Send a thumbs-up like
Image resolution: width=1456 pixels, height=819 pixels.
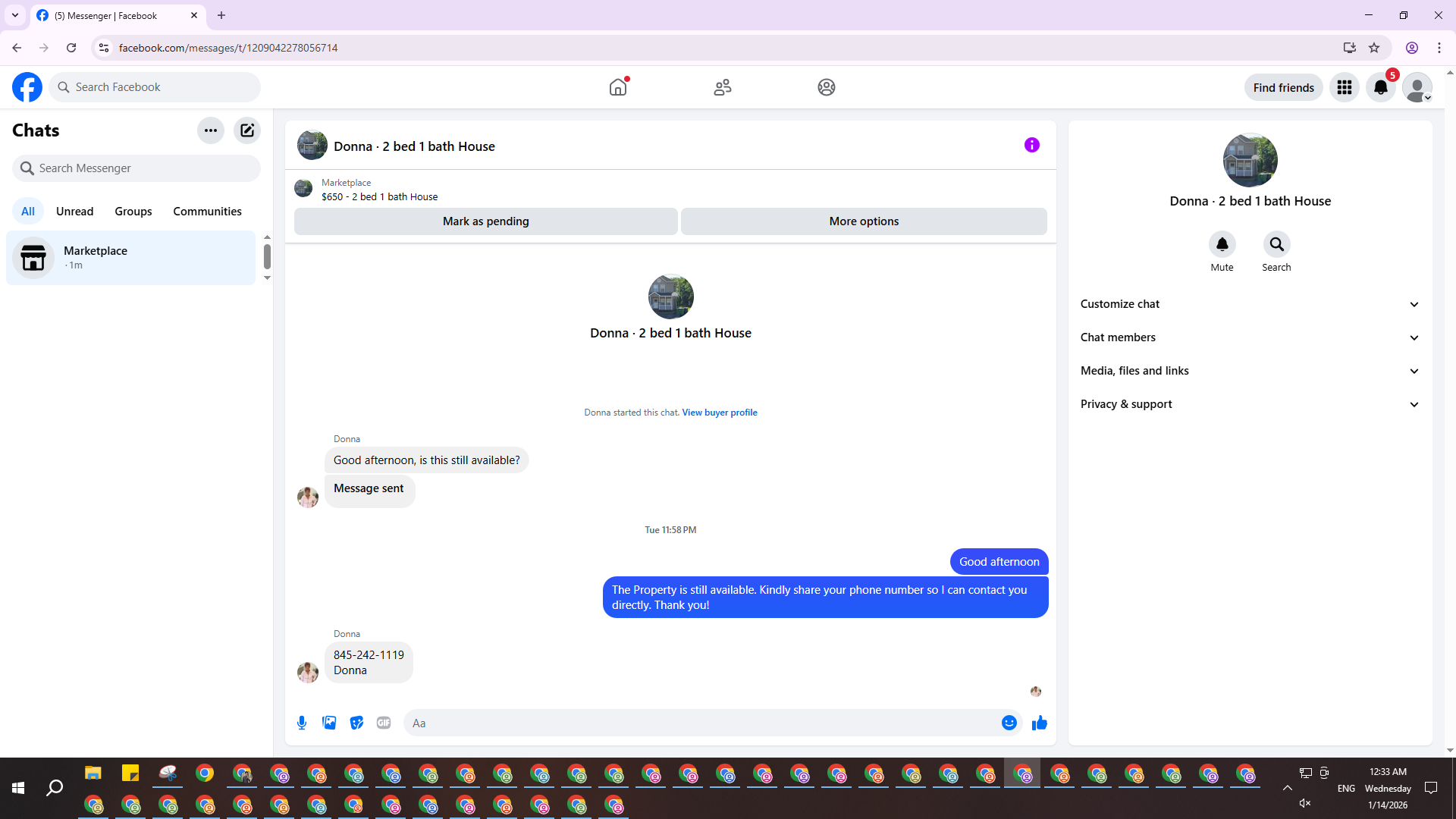click(x=1039, y=723)
